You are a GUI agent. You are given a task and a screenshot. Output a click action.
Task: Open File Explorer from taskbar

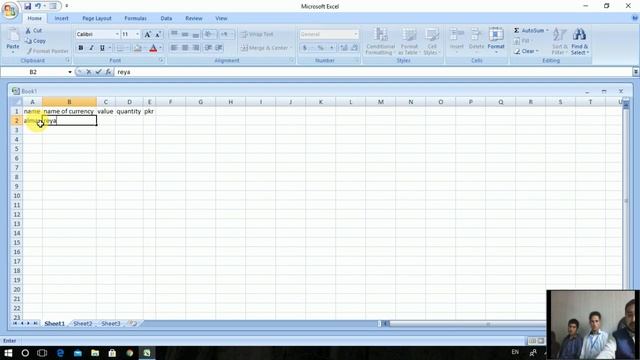click(x=95, y=353)
